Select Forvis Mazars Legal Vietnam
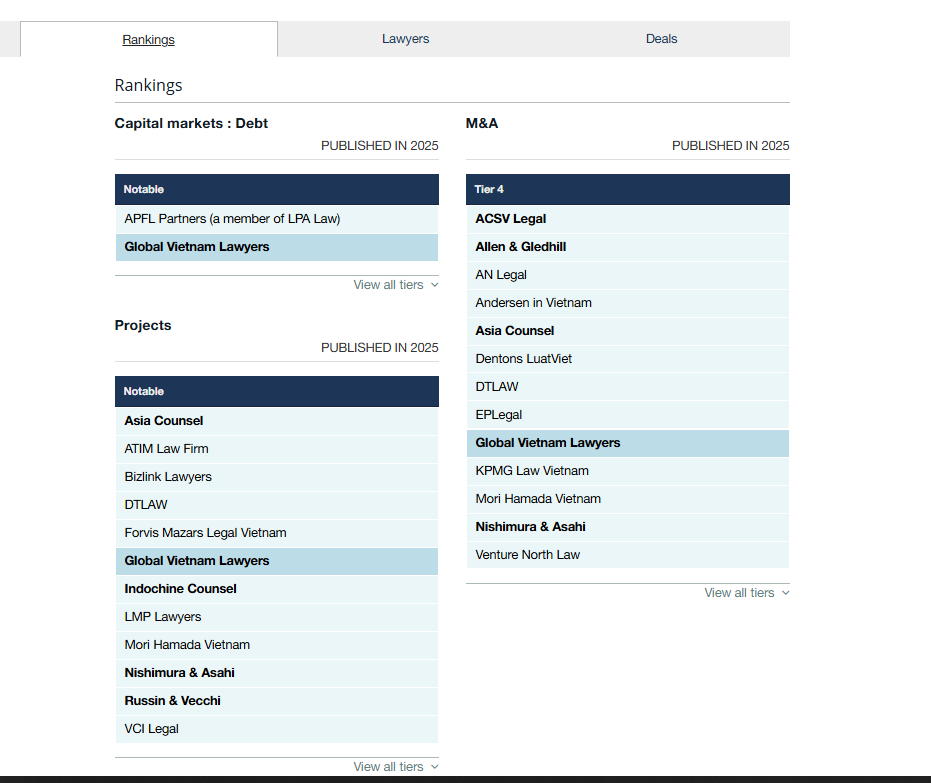Viewport: 931px width, 783px height. tap(205, 533)
